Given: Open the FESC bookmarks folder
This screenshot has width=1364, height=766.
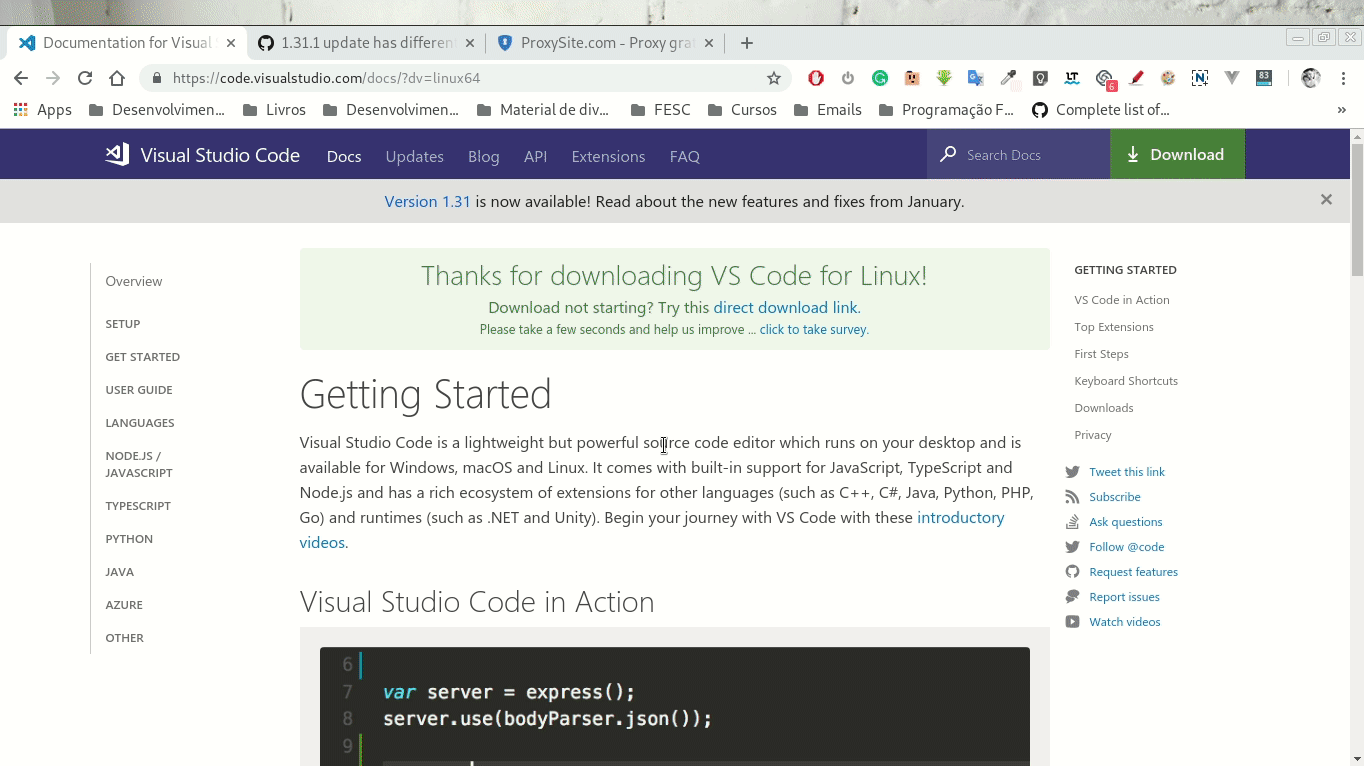Looking at the screenshot, I should pos(660,110).
